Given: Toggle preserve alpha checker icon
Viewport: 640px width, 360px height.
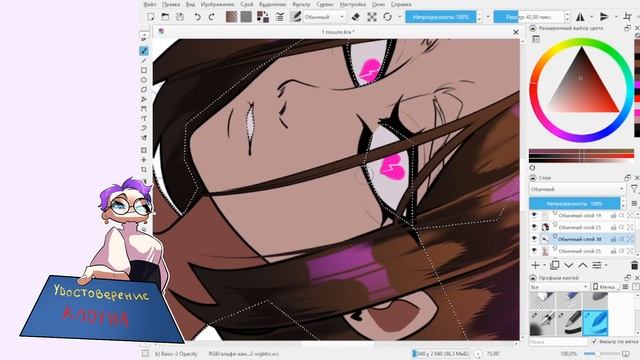Looking at the screenshot, I should point(371,17).
